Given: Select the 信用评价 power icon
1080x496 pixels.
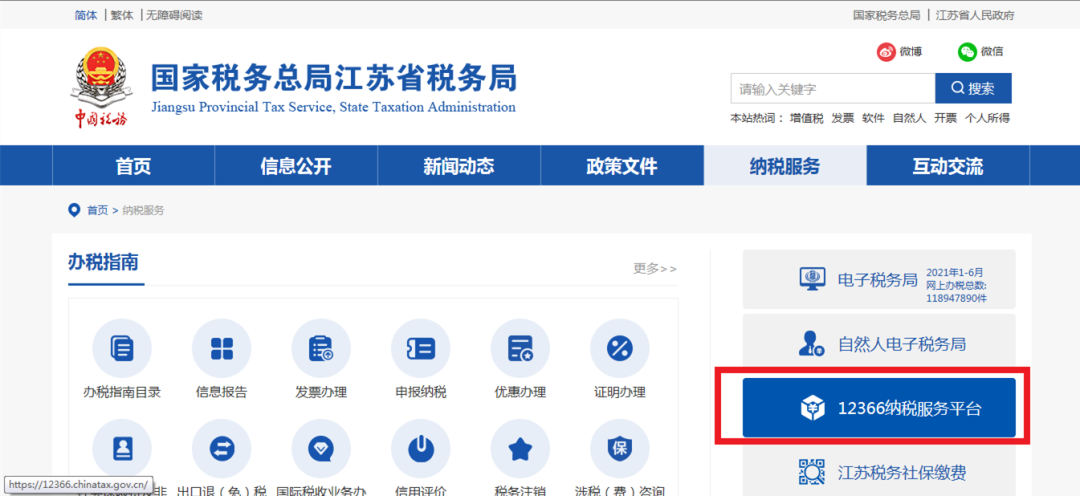Looking at the screenshot, I should [x=421, y=449].
